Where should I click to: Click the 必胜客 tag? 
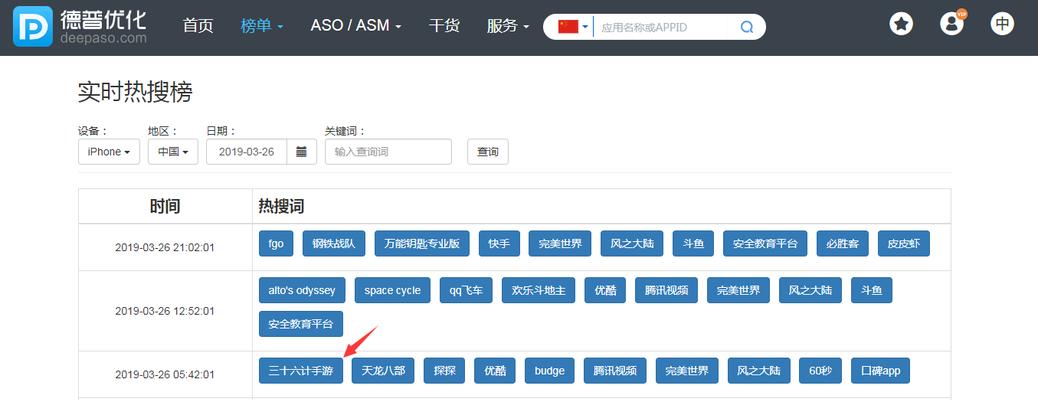[x=843, y=244]
